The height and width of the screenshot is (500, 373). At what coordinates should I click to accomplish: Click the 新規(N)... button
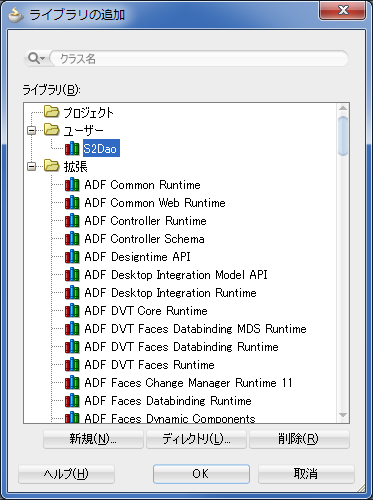point(93,439)
